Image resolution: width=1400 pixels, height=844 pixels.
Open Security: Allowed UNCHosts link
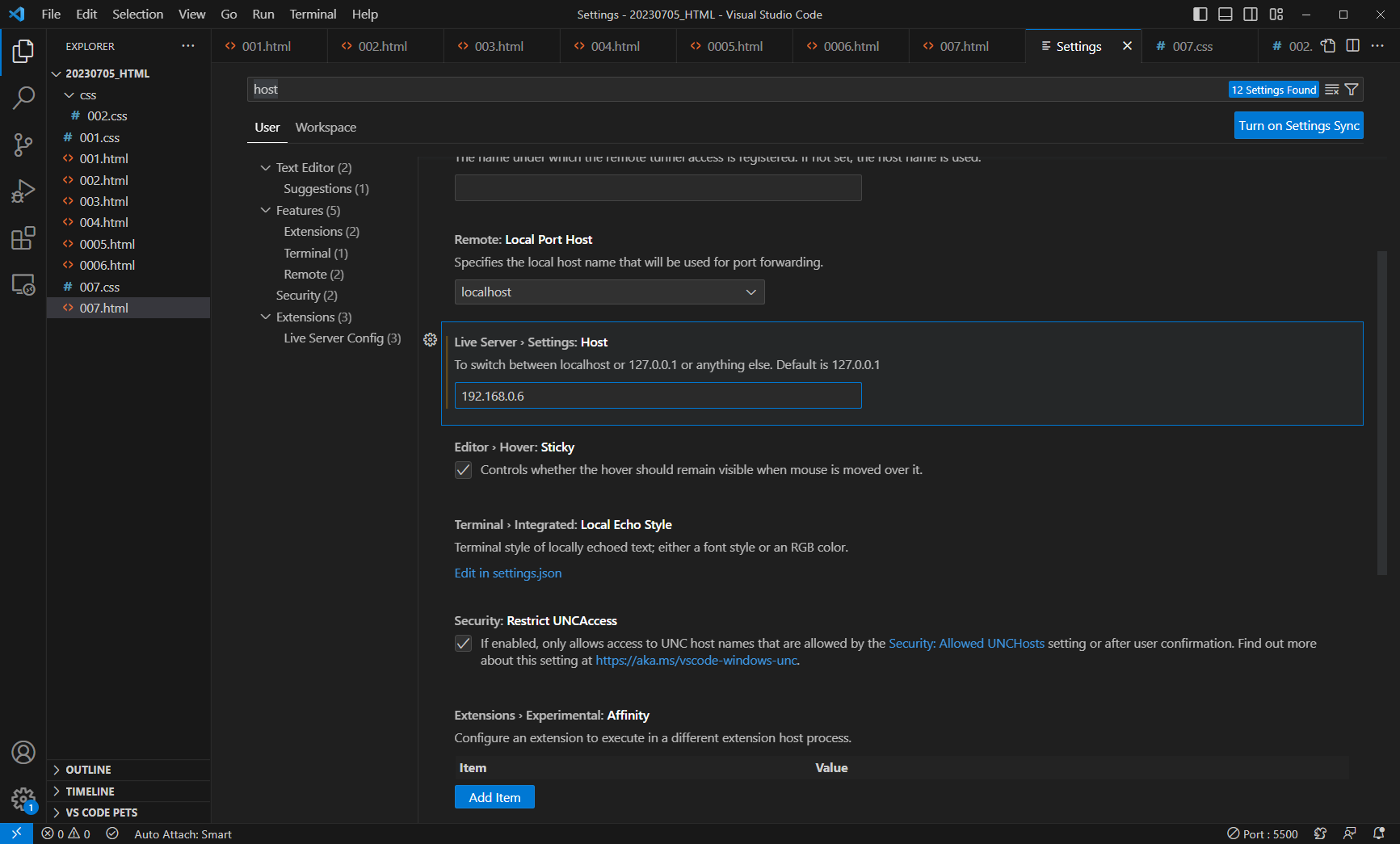point(967,644)
